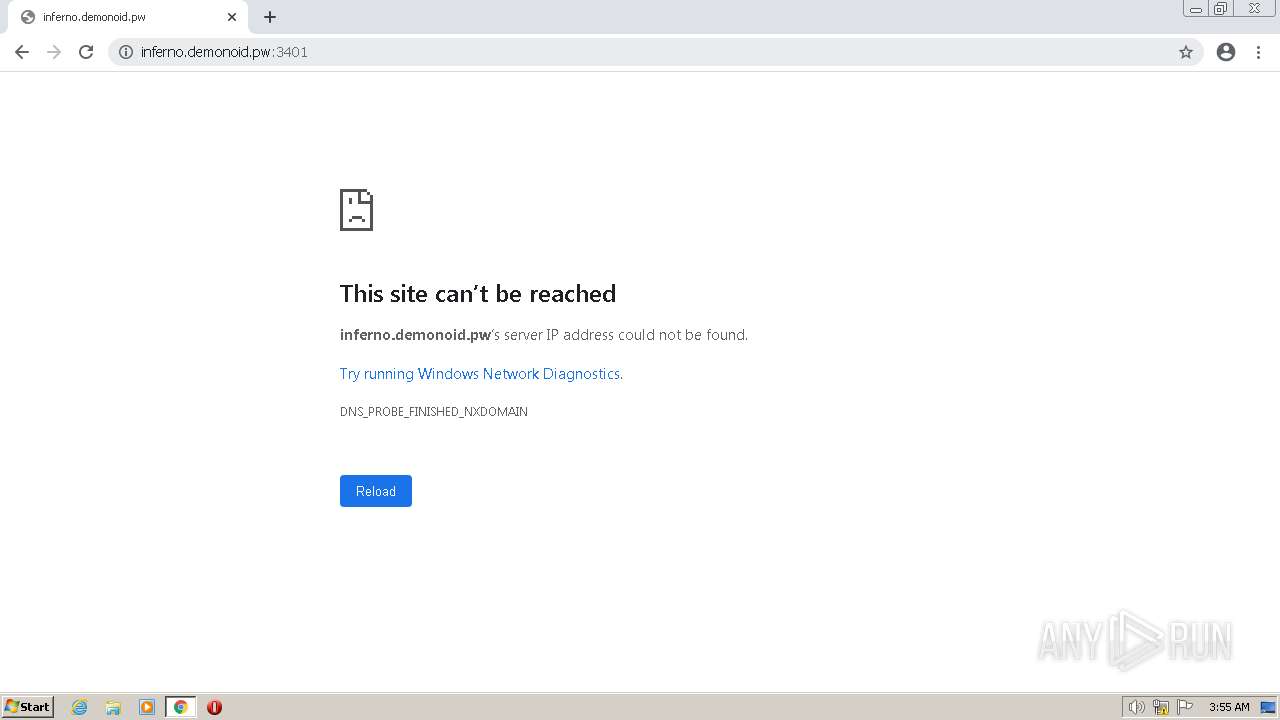The image size is (1280, 720).
Task: Open Windows Media Player from taskbar
Action: click(147, 707)
